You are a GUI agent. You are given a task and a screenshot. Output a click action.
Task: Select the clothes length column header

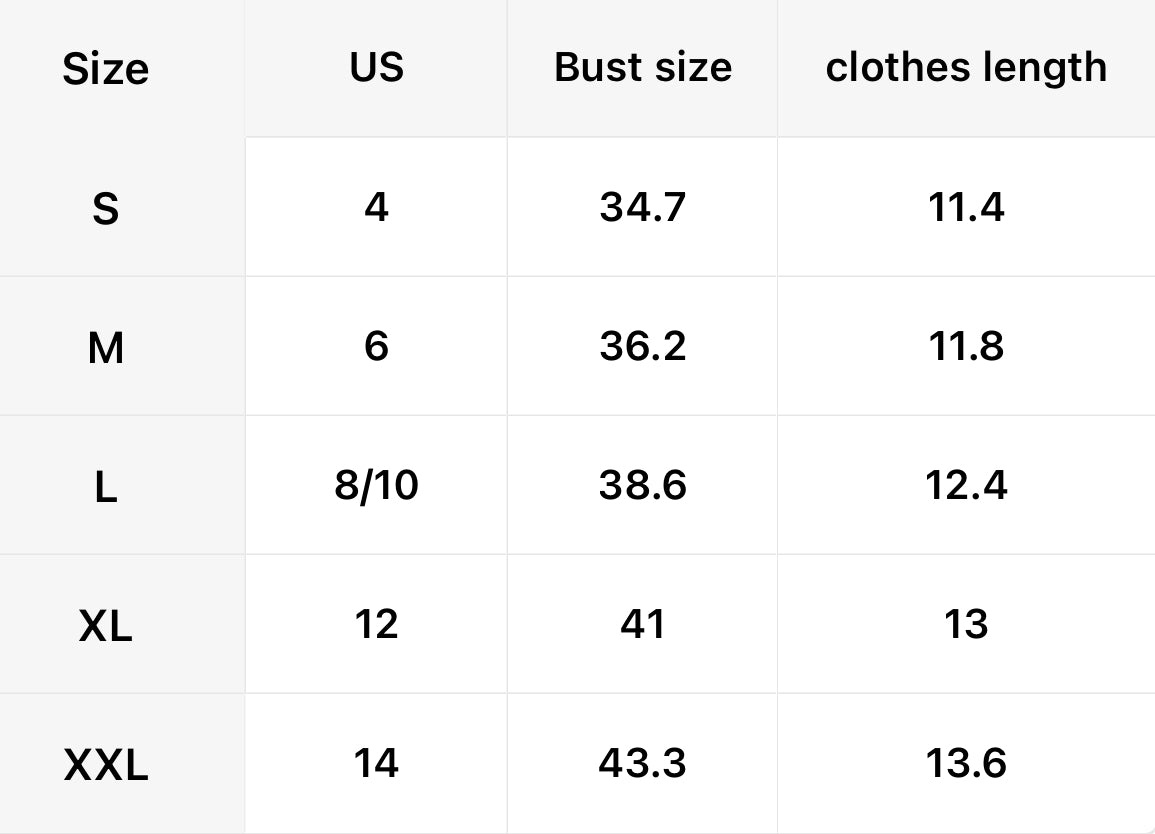click(966, 67)
